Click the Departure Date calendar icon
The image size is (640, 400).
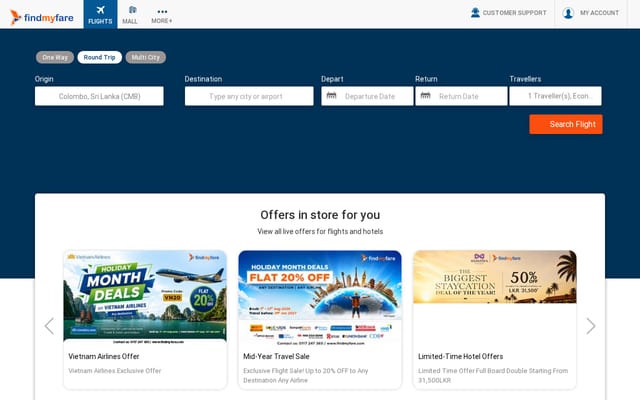(331, 96)
